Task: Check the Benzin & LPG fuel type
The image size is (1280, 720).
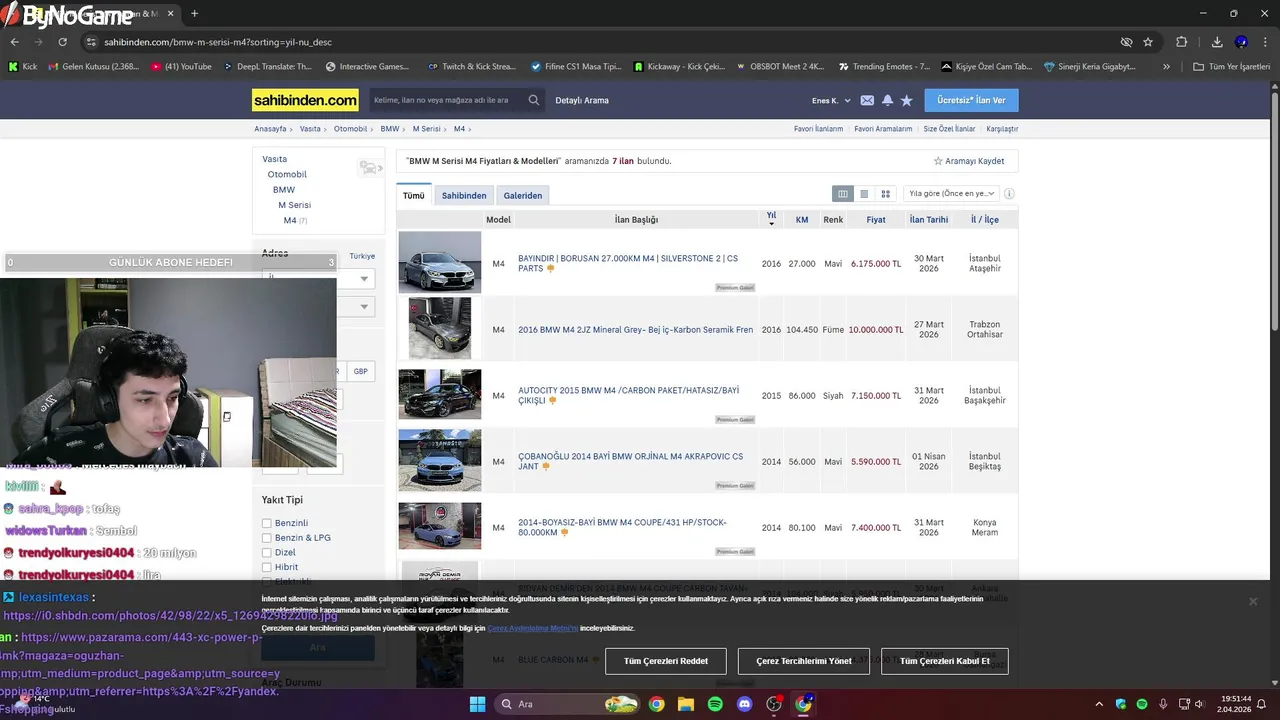Action: (267, 538)
